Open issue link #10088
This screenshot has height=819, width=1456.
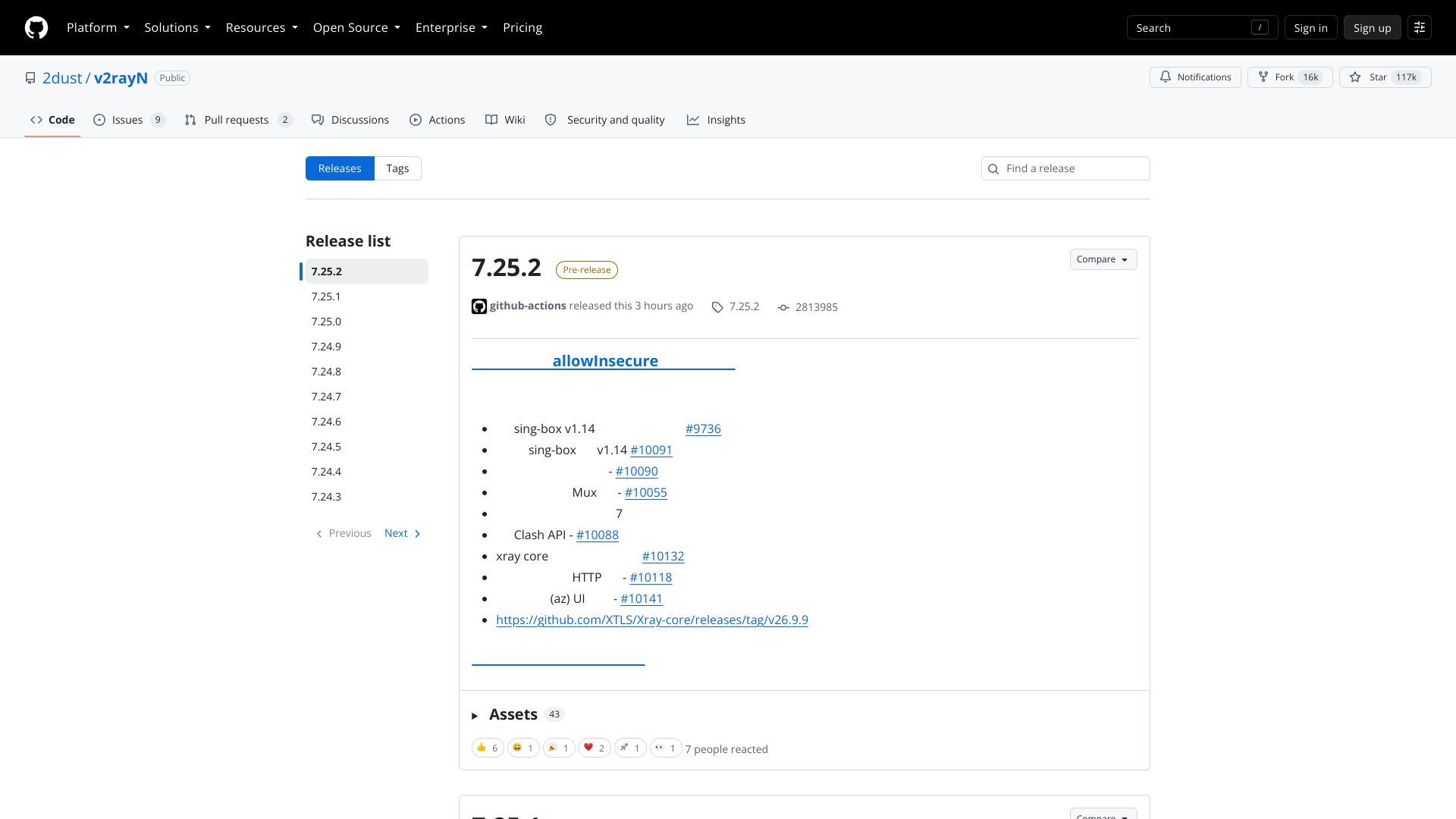click(x=598, y=535)
